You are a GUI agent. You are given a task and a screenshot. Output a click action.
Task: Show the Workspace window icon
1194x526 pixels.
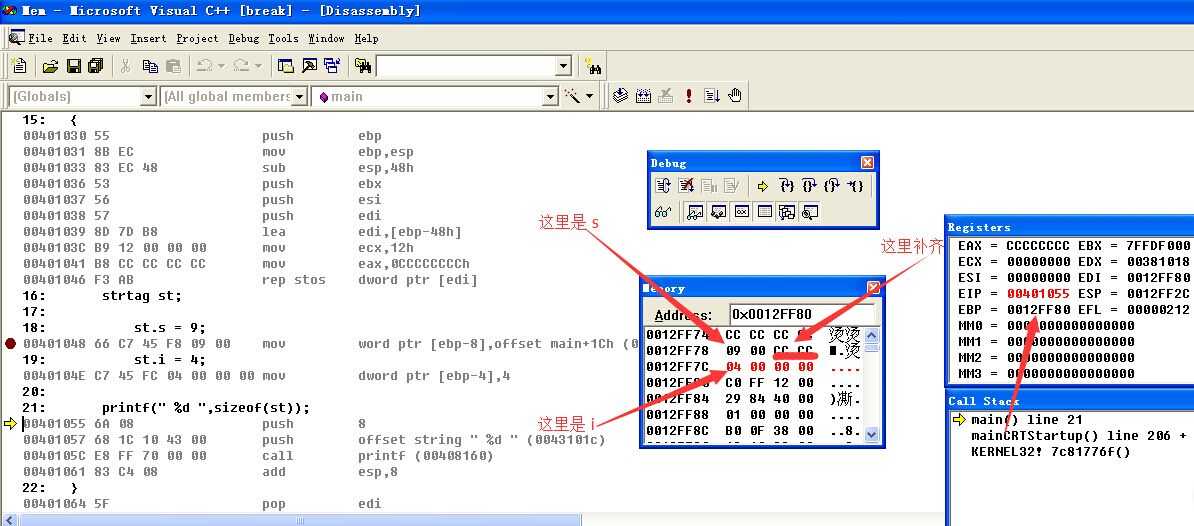(286, 66)
